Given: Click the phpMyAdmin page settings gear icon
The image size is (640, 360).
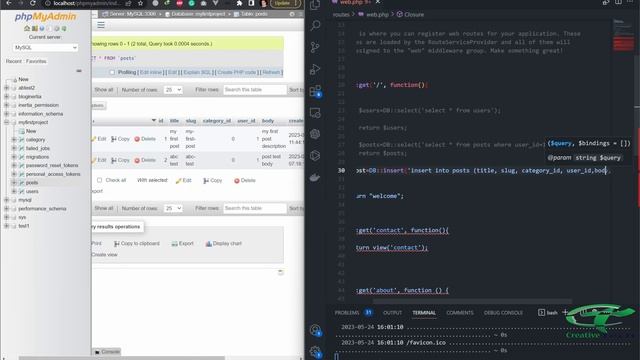Looking at the screenshot, I should coord(292,14).
